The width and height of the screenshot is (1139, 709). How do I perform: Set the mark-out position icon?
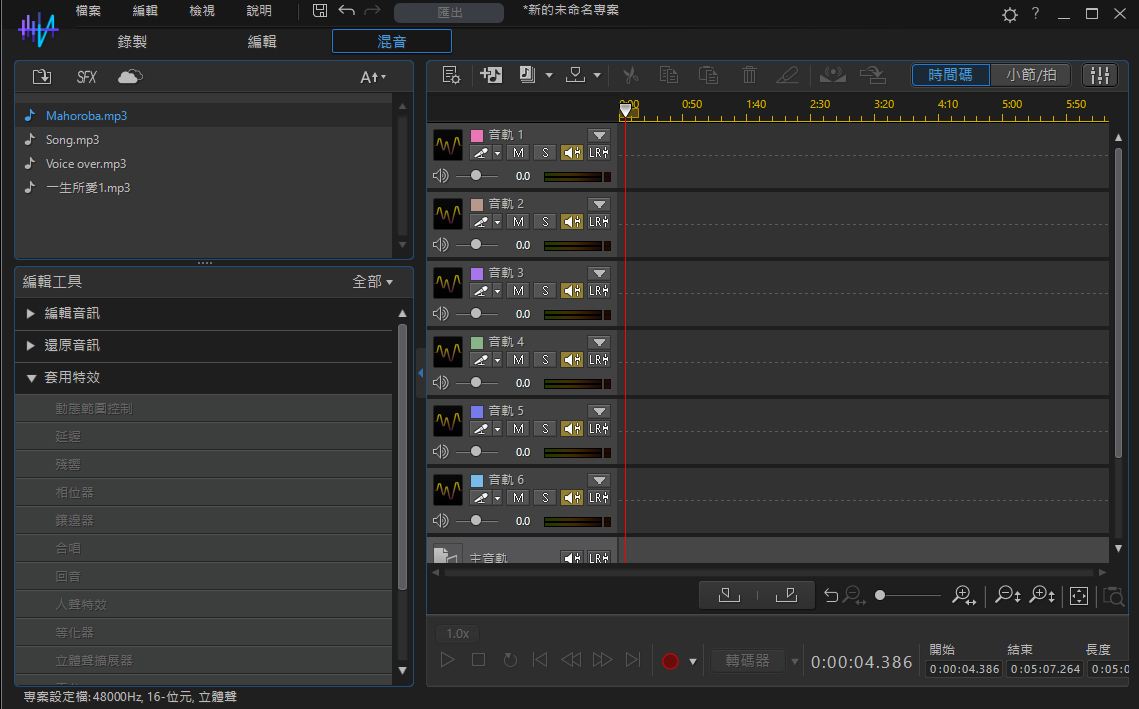click(x=787, y=595)
